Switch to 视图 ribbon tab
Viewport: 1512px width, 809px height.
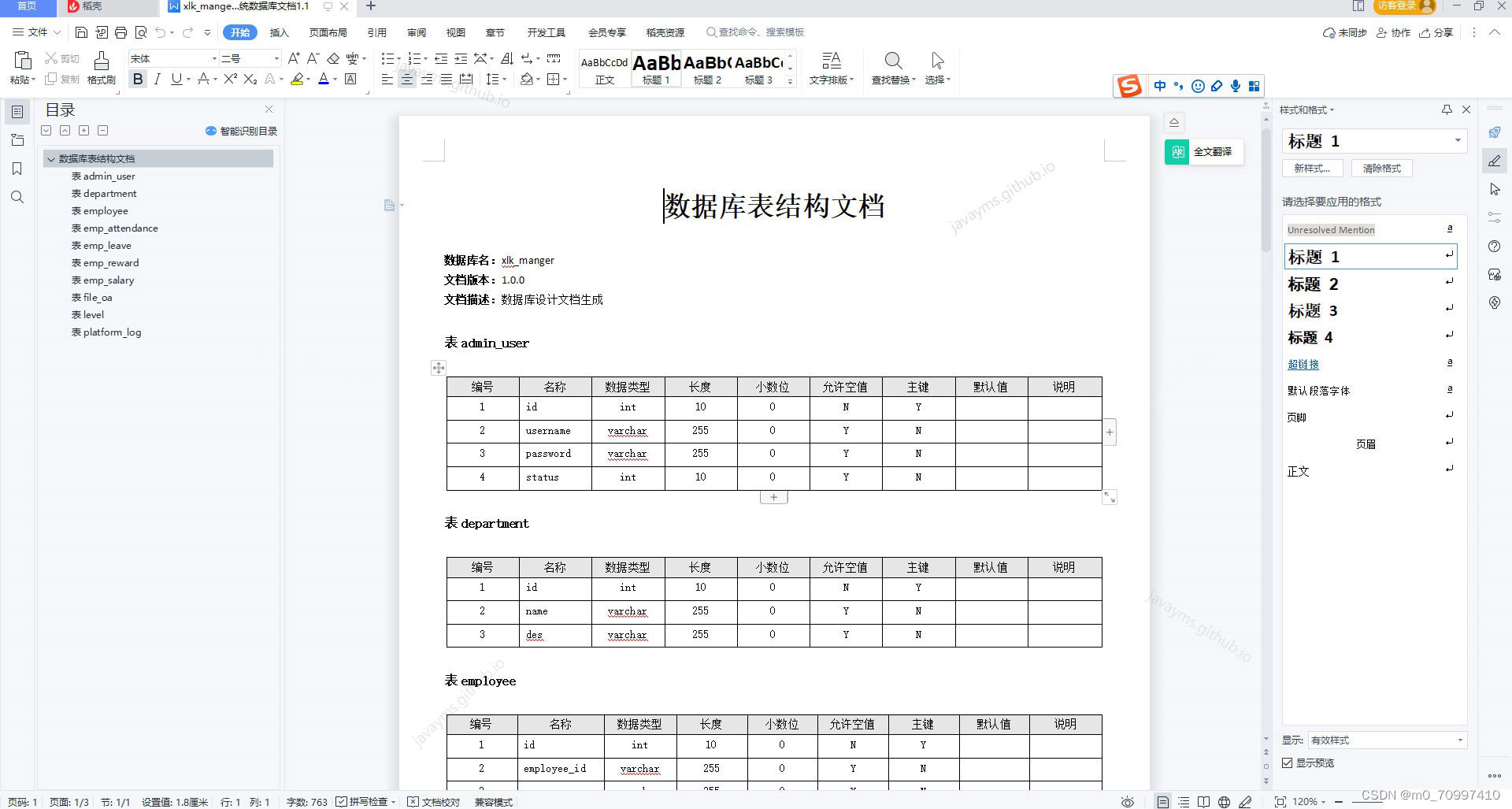(455, 32)
